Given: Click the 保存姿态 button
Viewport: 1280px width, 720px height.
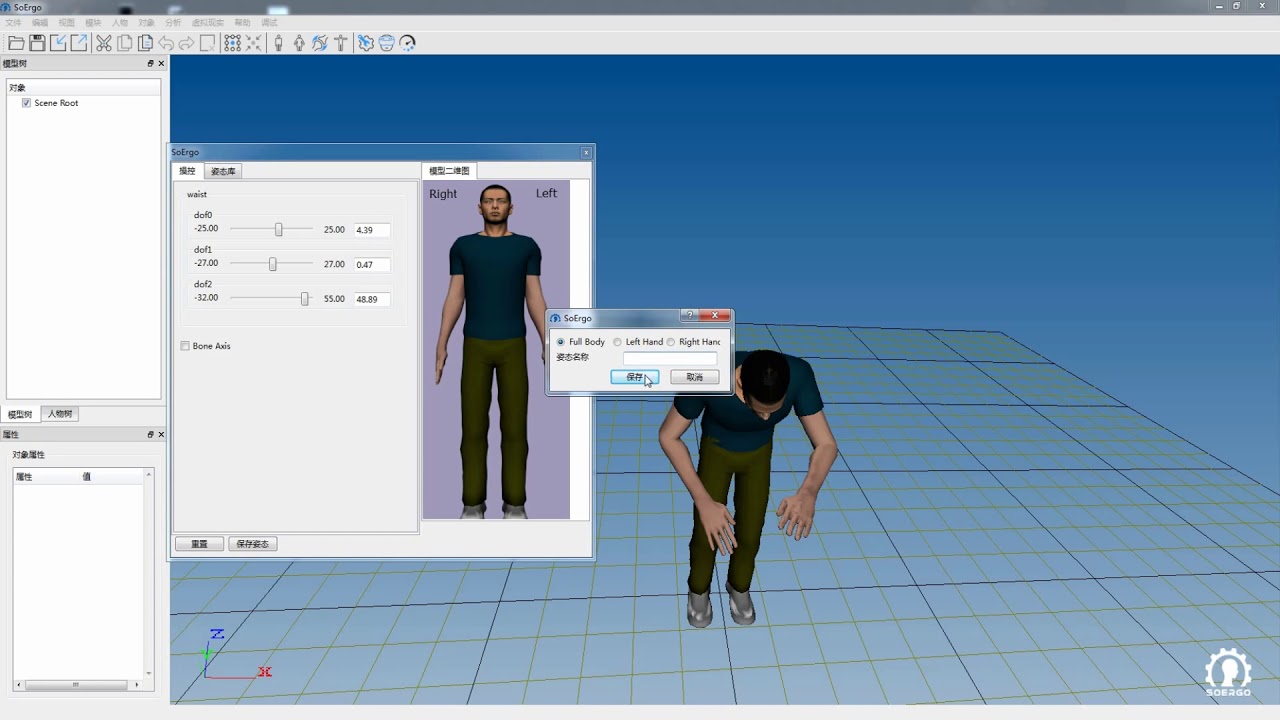Looking at the screenshot, I should (253, 544).
